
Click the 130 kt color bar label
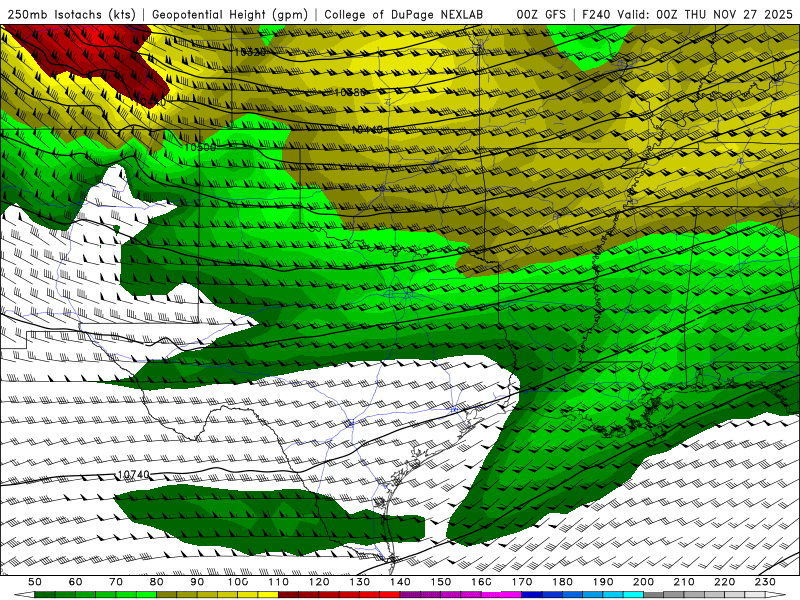(x=359, y=582)
